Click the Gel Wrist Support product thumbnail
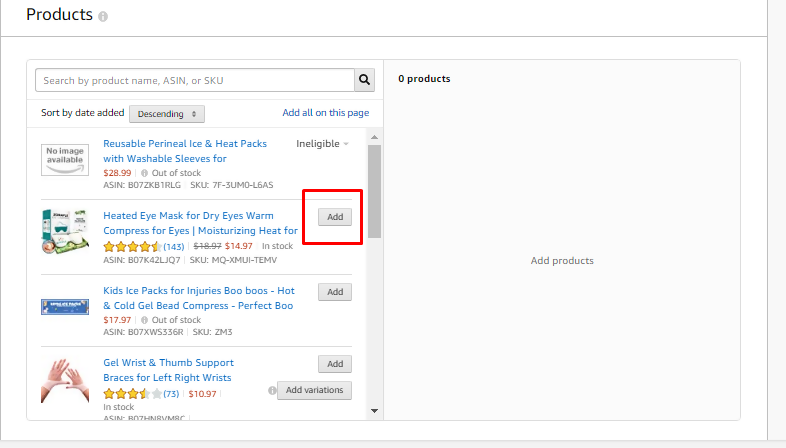This screenshot has height=448, width=786. tap(65, 381)
